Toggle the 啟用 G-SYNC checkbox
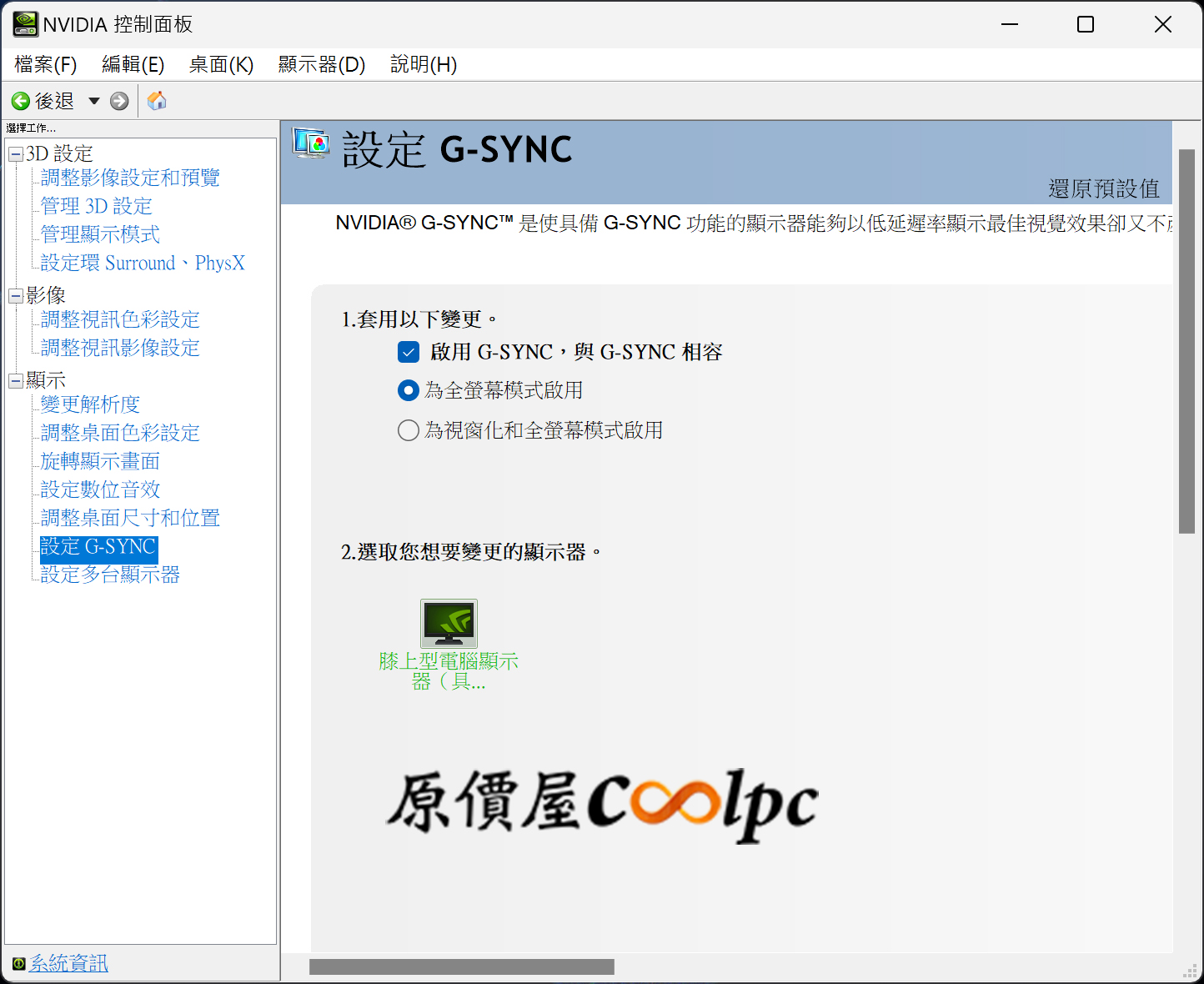 (409, 352)
